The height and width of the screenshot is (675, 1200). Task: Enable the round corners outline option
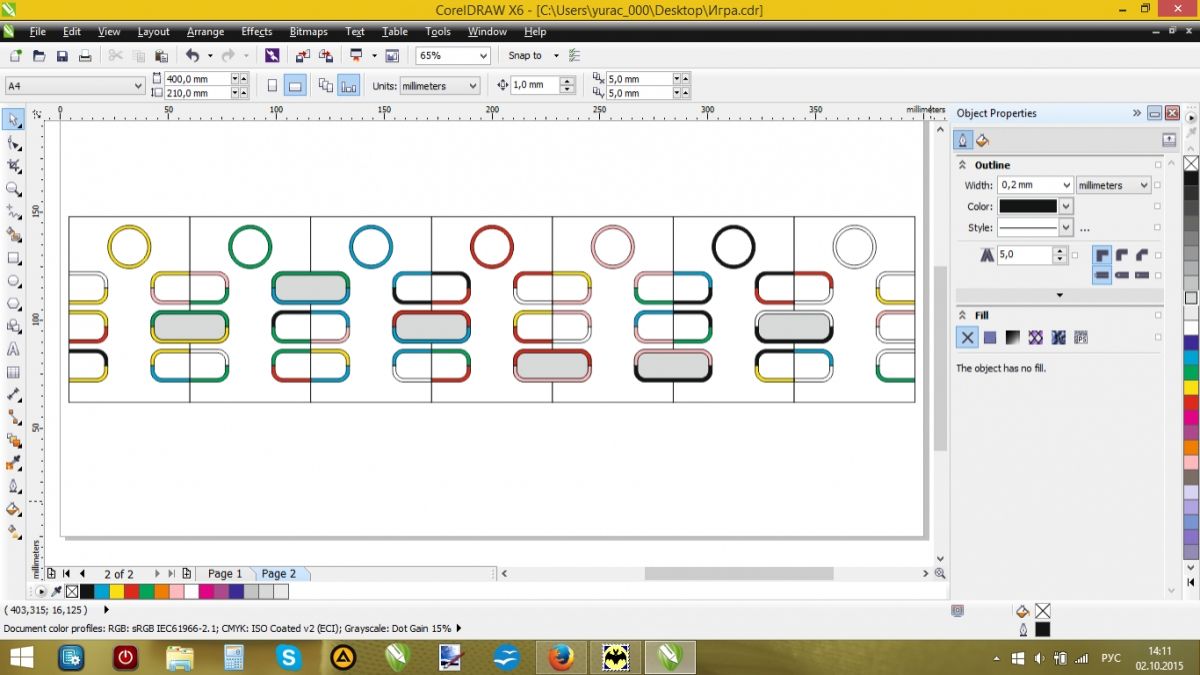click(x=1122, y=256)
